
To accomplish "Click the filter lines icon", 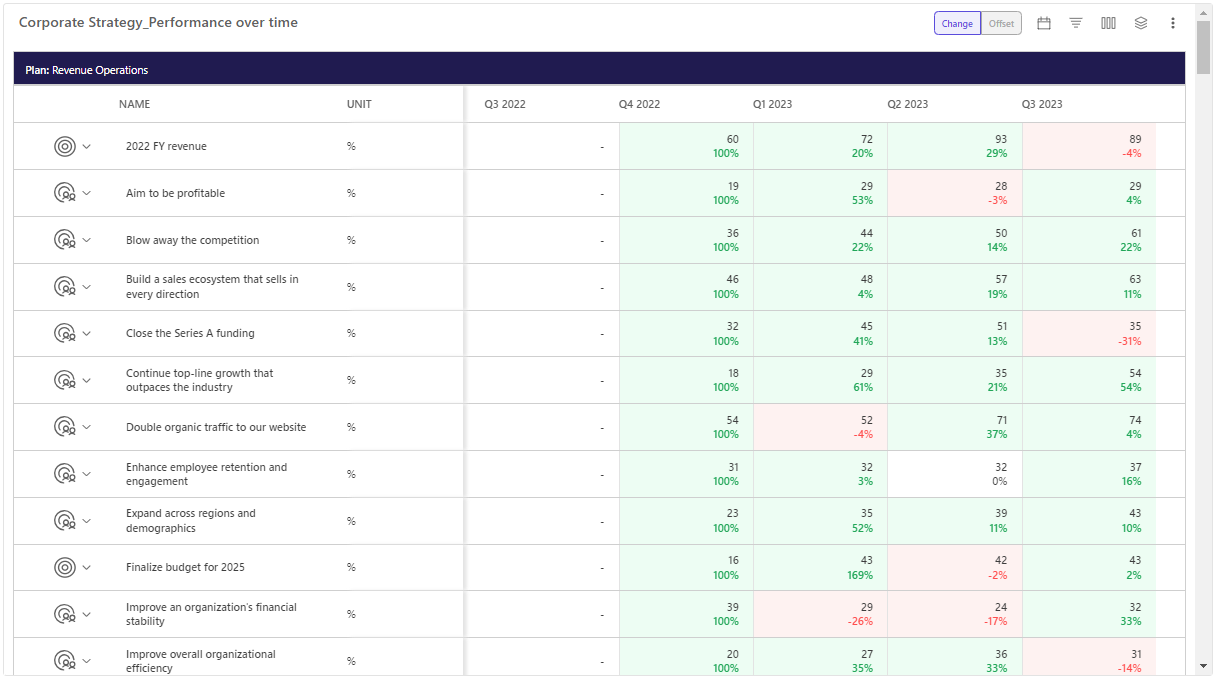I will click(x=1076, y=23).
